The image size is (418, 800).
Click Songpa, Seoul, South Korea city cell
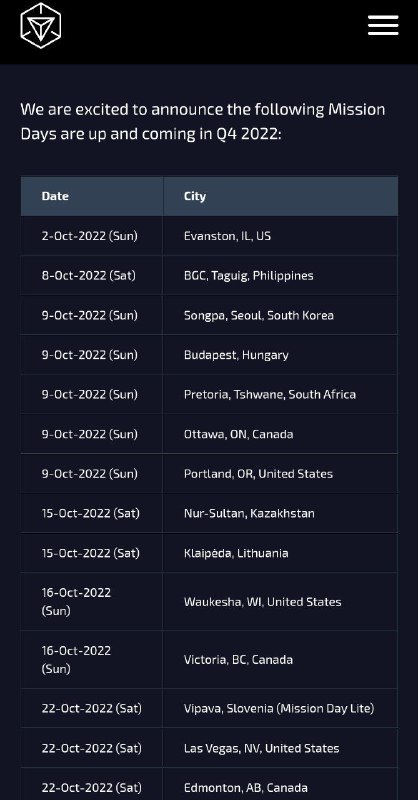coord(259,315)
